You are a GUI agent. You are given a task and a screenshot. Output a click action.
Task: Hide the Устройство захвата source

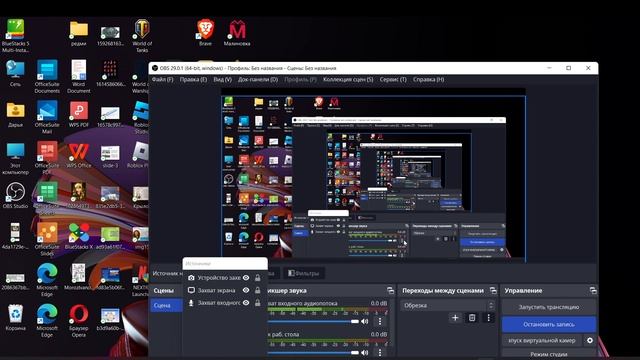click(x=246, y=278)
